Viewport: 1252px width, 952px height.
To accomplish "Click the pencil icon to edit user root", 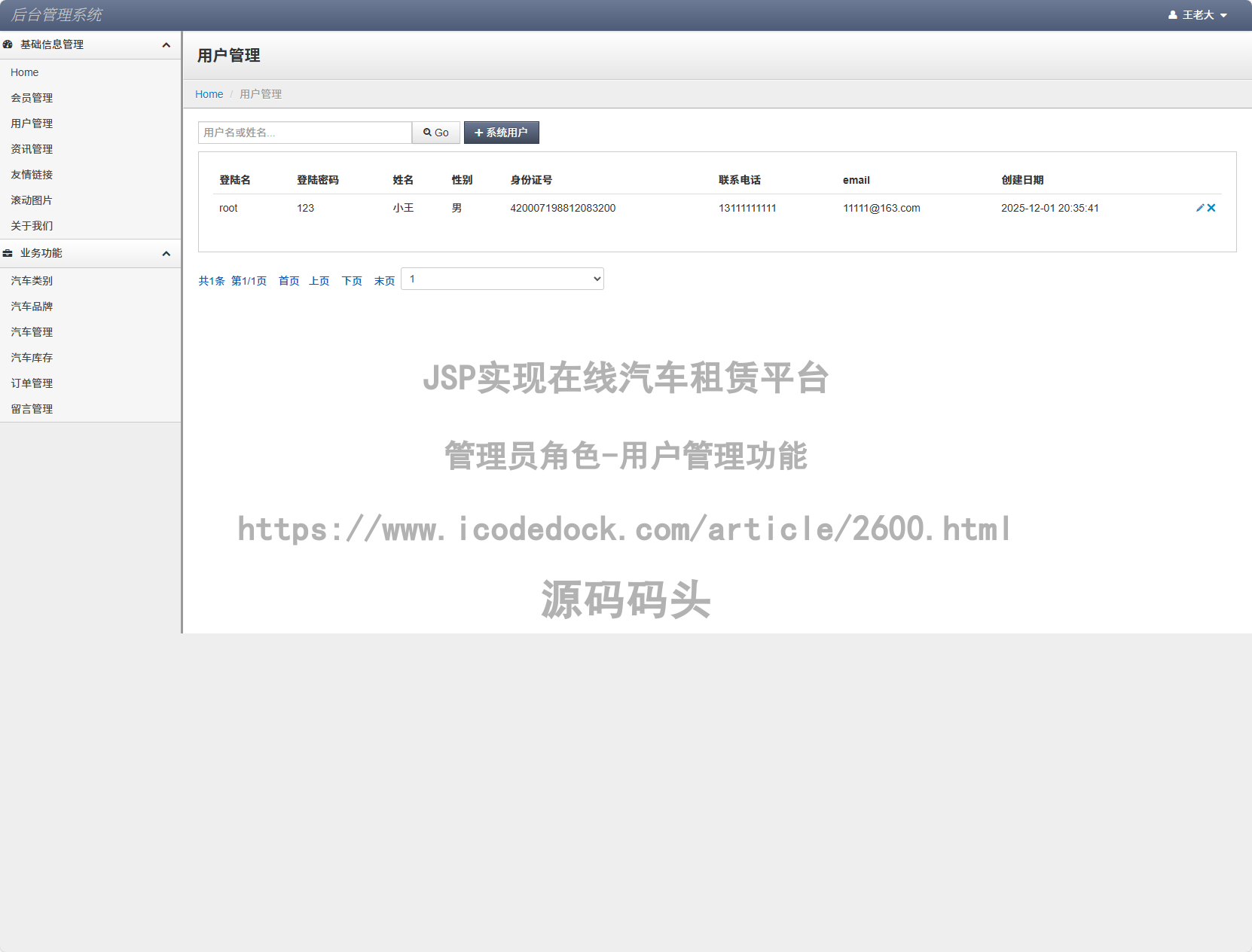I will 1199,208.
